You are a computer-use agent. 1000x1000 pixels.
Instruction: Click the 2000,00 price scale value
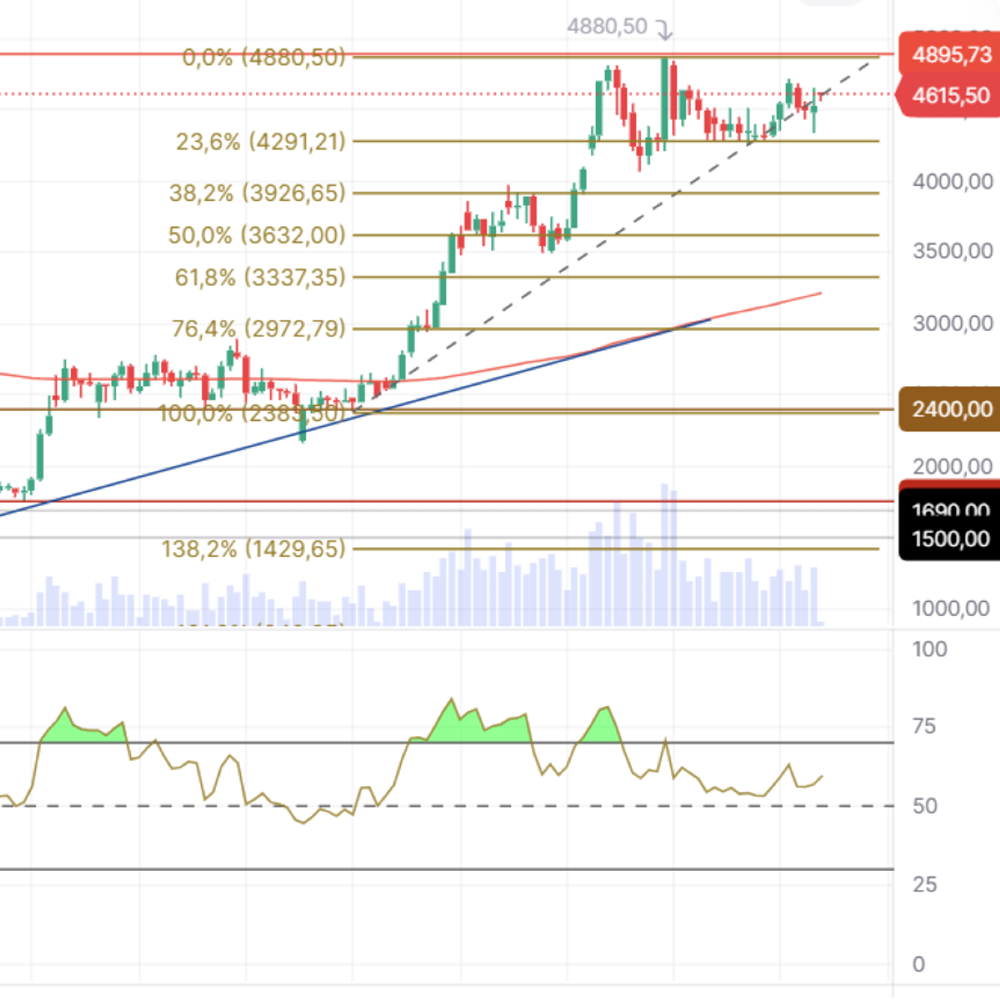coord(952,466)
